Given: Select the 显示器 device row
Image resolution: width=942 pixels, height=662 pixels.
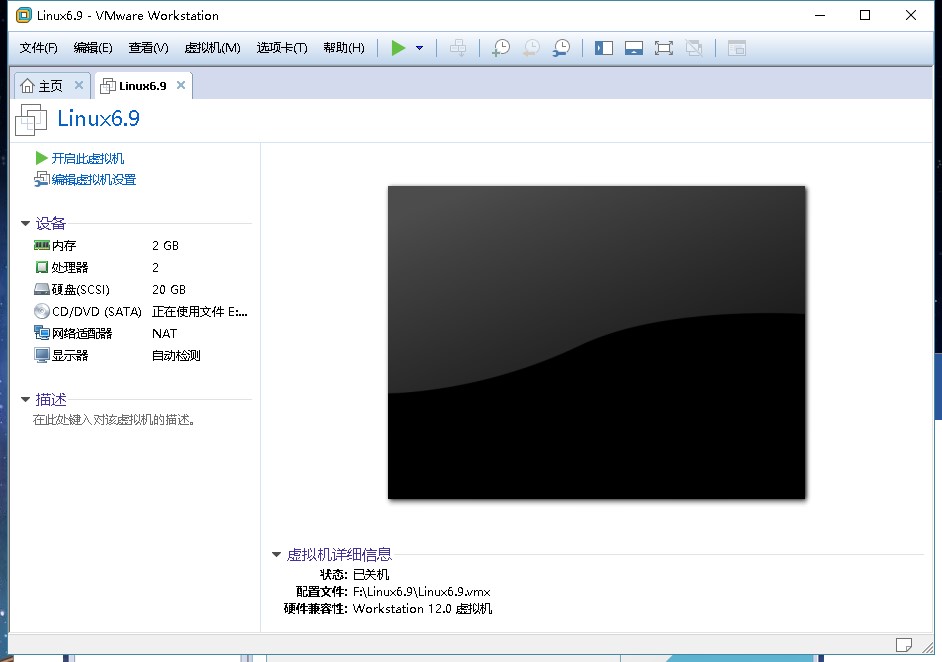Looking at the screenshot, I should (141, 356).
